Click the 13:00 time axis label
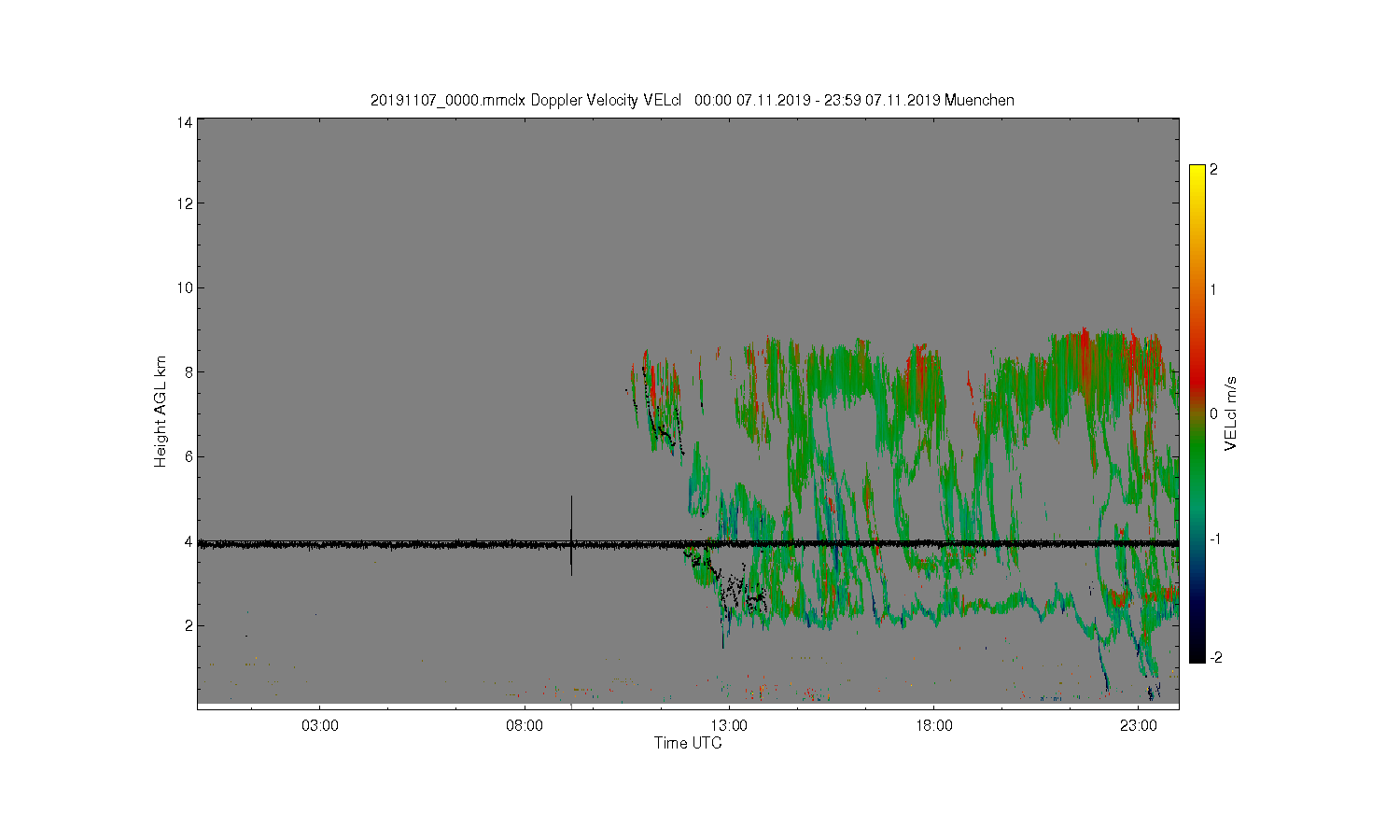Image resolution: width=1400 pixels, height=840 pixels. coord(729,725)
